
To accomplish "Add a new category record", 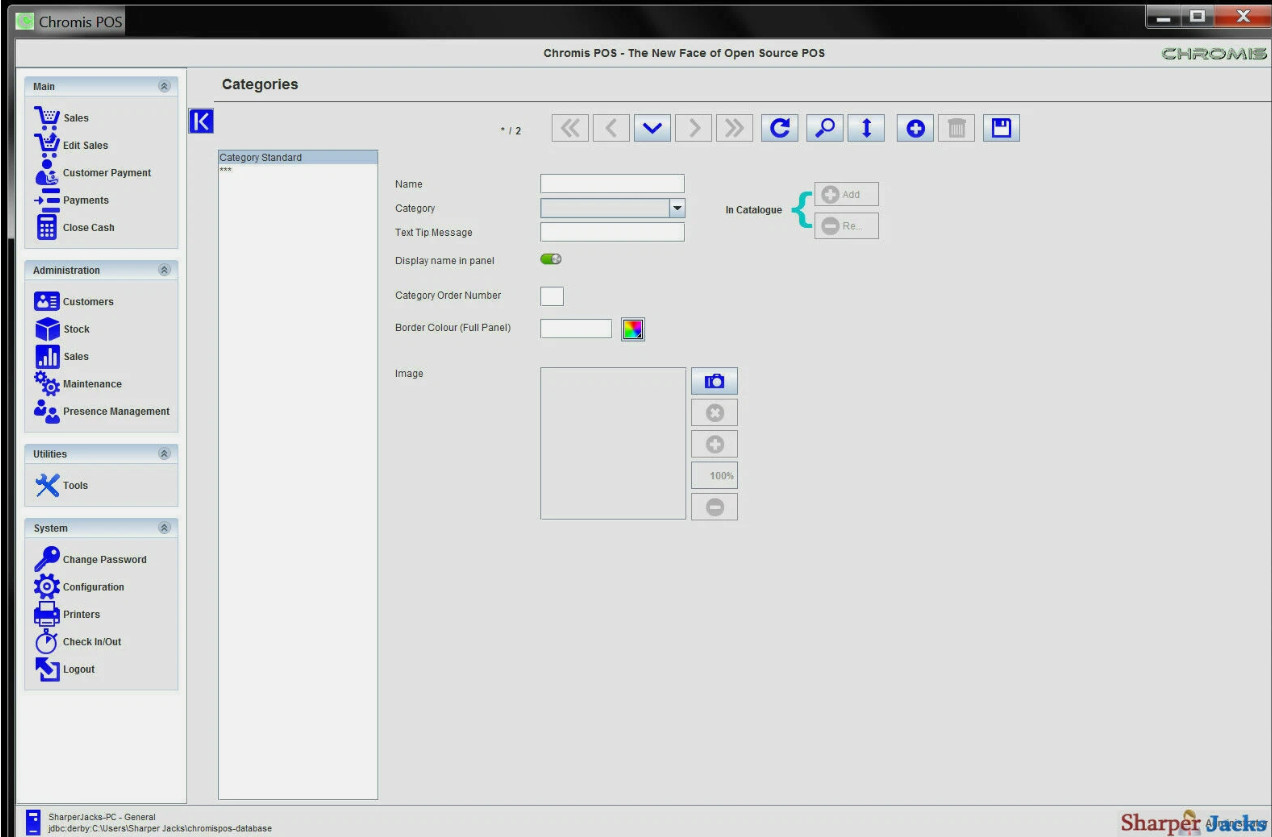I will pos(915,128).
